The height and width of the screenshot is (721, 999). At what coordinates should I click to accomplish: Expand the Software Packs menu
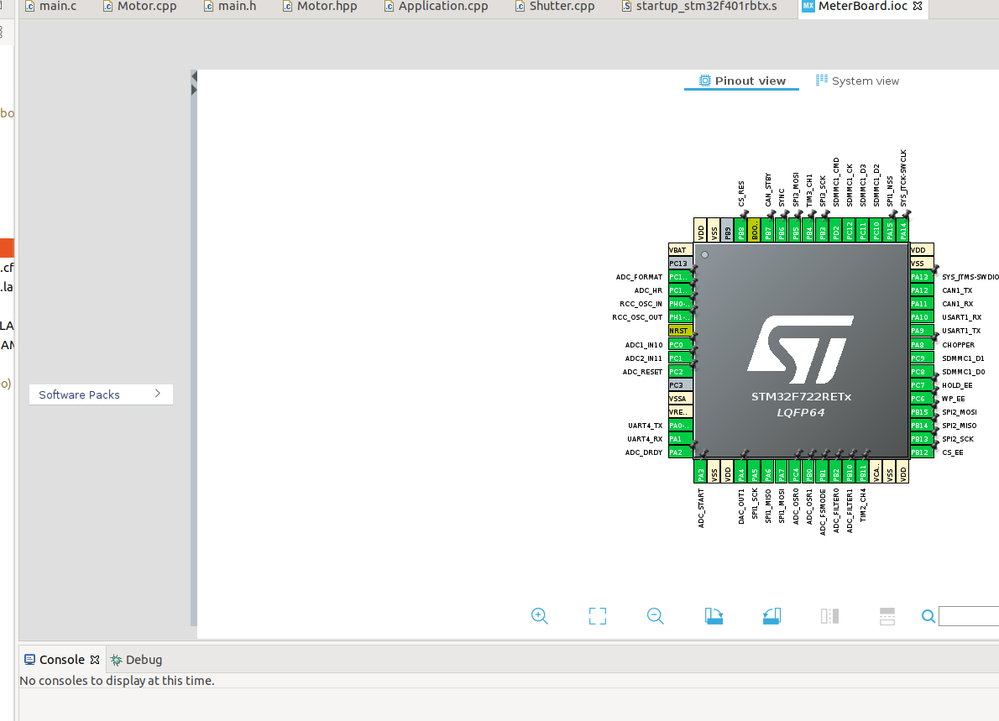(101, 394)
